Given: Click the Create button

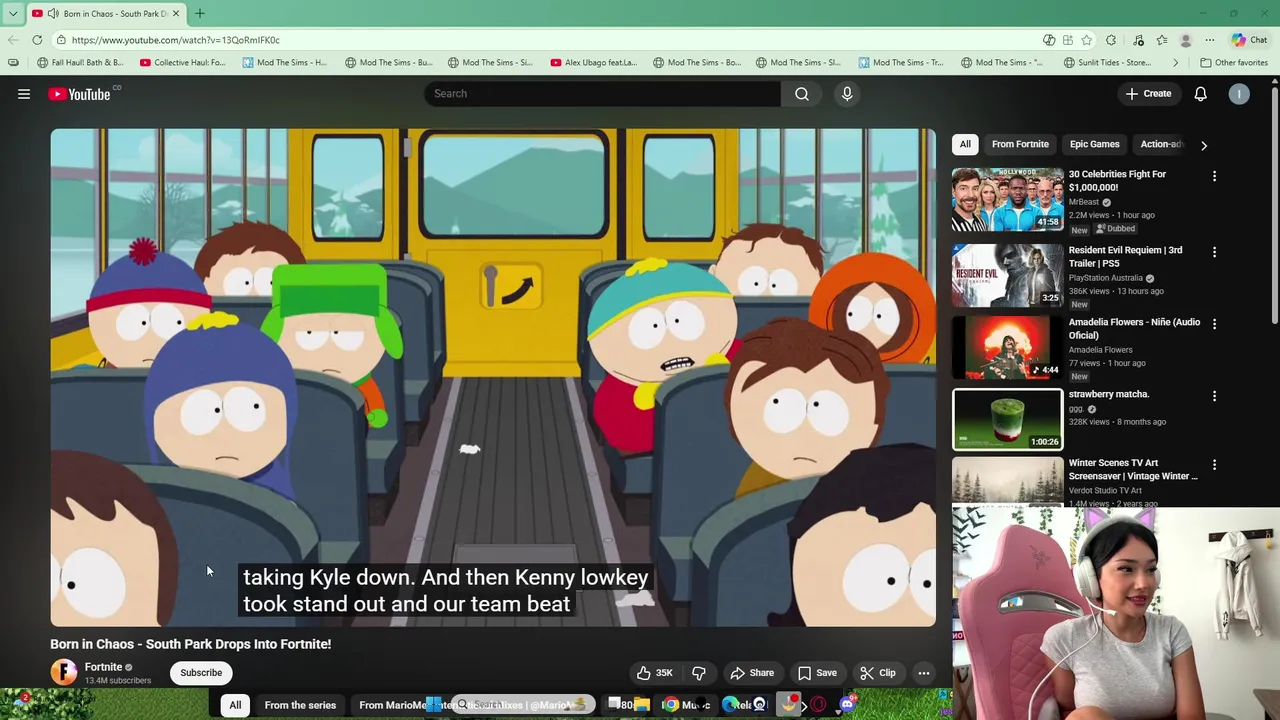Looking at the screenshot, I should point(1148,94).
